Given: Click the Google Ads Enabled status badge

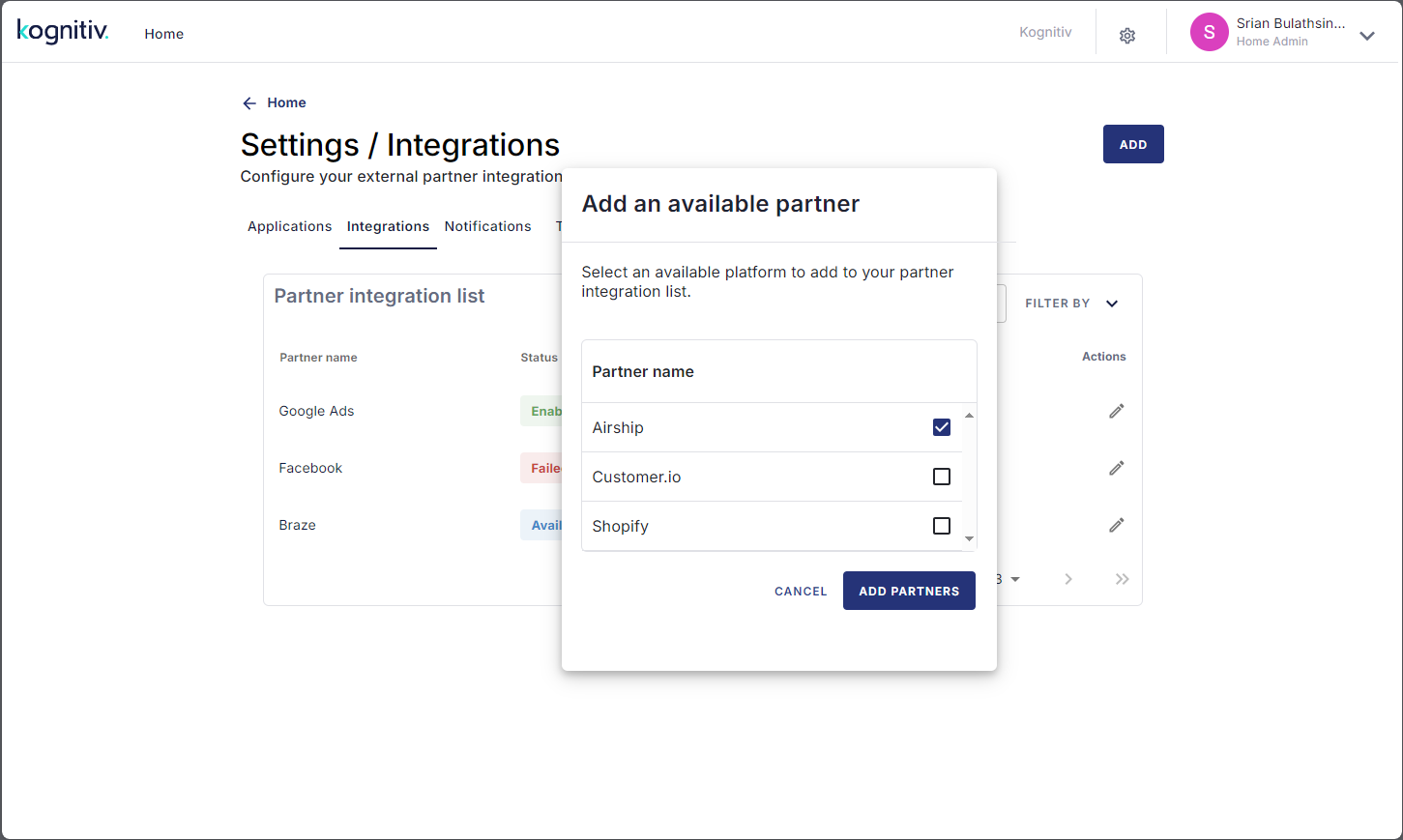Looking at the screenshot, I should (541, 411).
